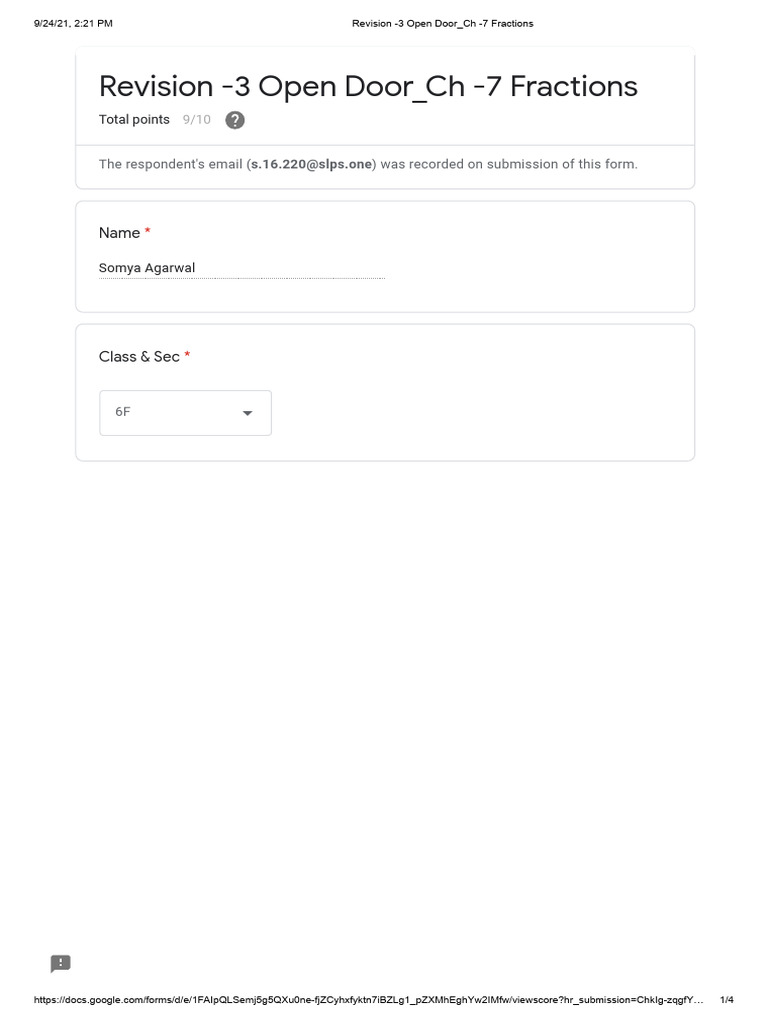Select the 6F text in the dropdown
Viewport: 768px width, 1024px height.
click(x=123, y=412)
